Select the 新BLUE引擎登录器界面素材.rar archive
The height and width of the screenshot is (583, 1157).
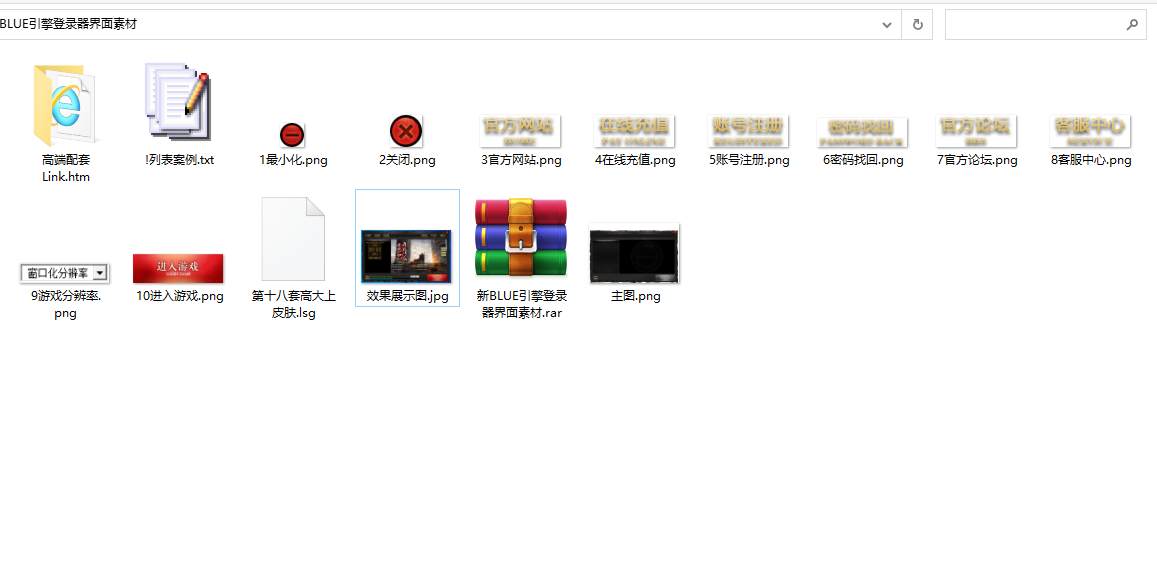point(520,240)
